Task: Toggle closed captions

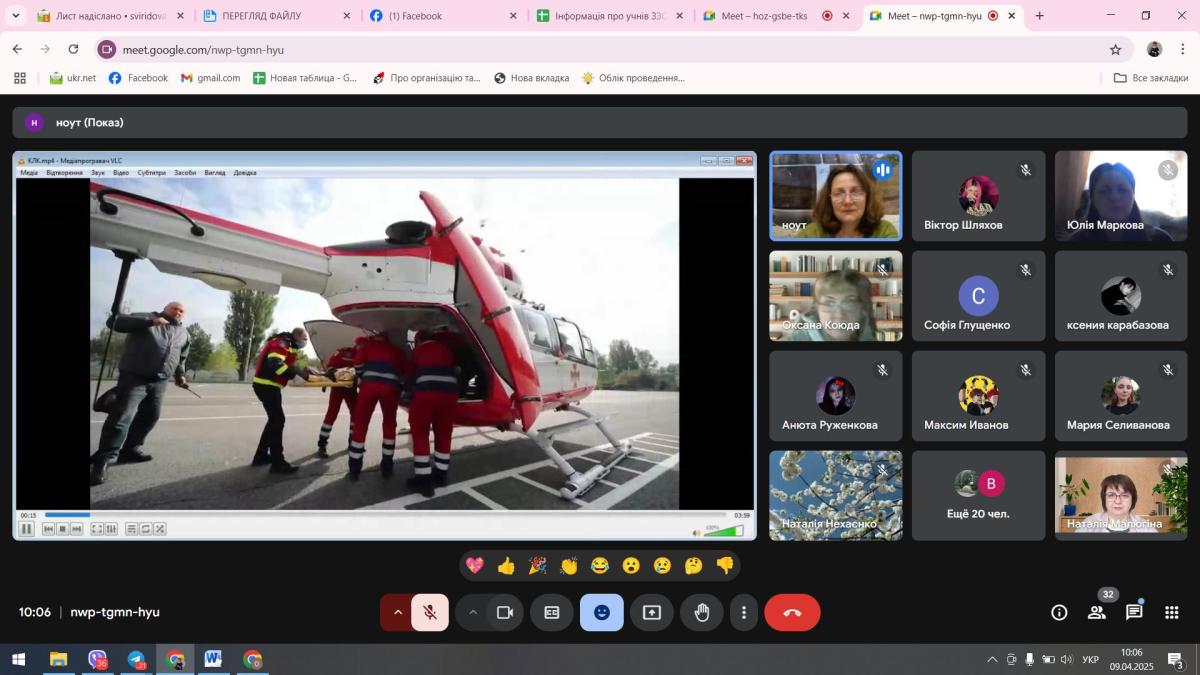Action: click(x=552, y=613)
